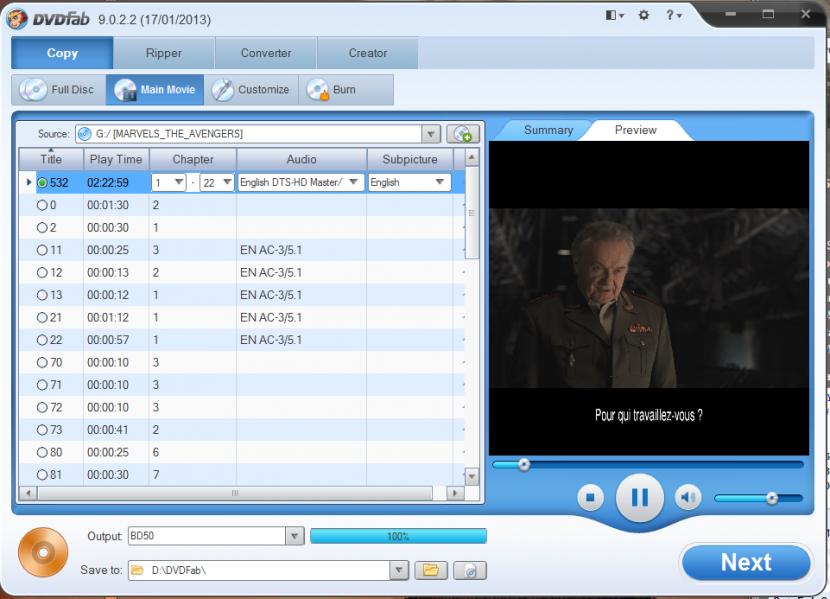The width and height of the screenshot is (830, 599).
Task: Click the source disc icon in Source field
Action: coord(84,134)
